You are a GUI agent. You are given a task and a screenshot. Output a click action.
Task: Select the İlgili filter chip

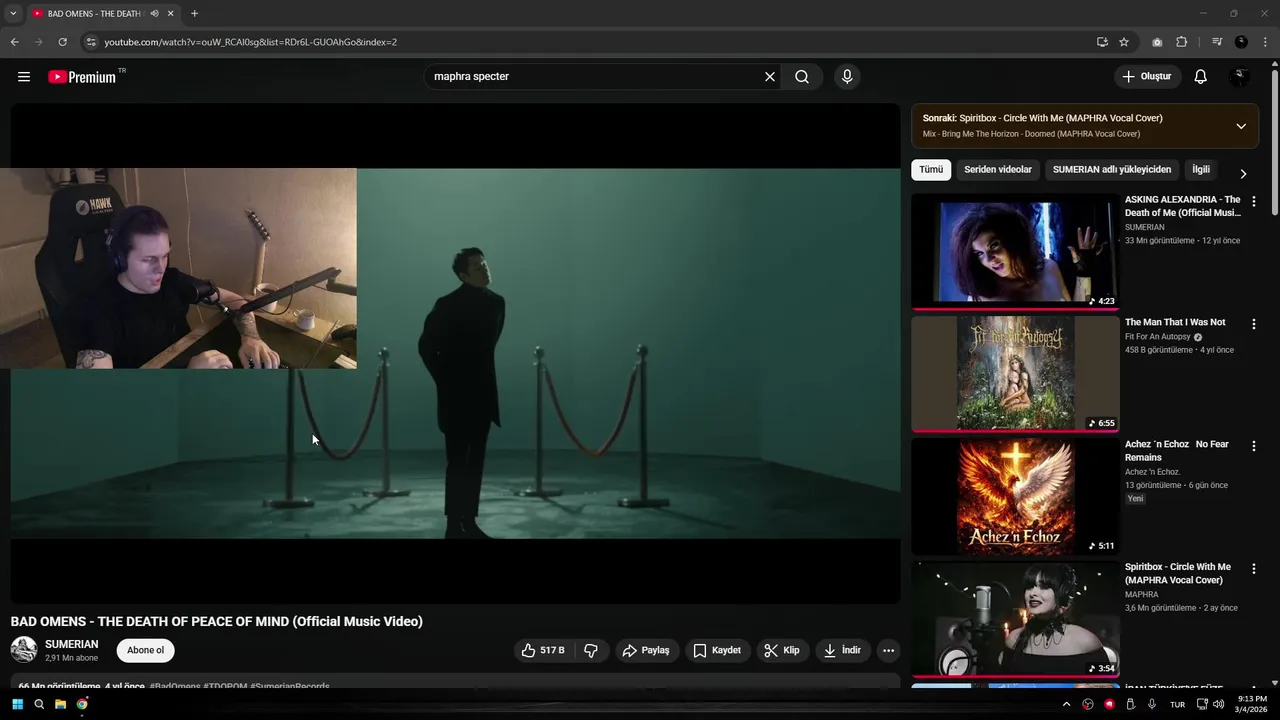(1201, 170)
